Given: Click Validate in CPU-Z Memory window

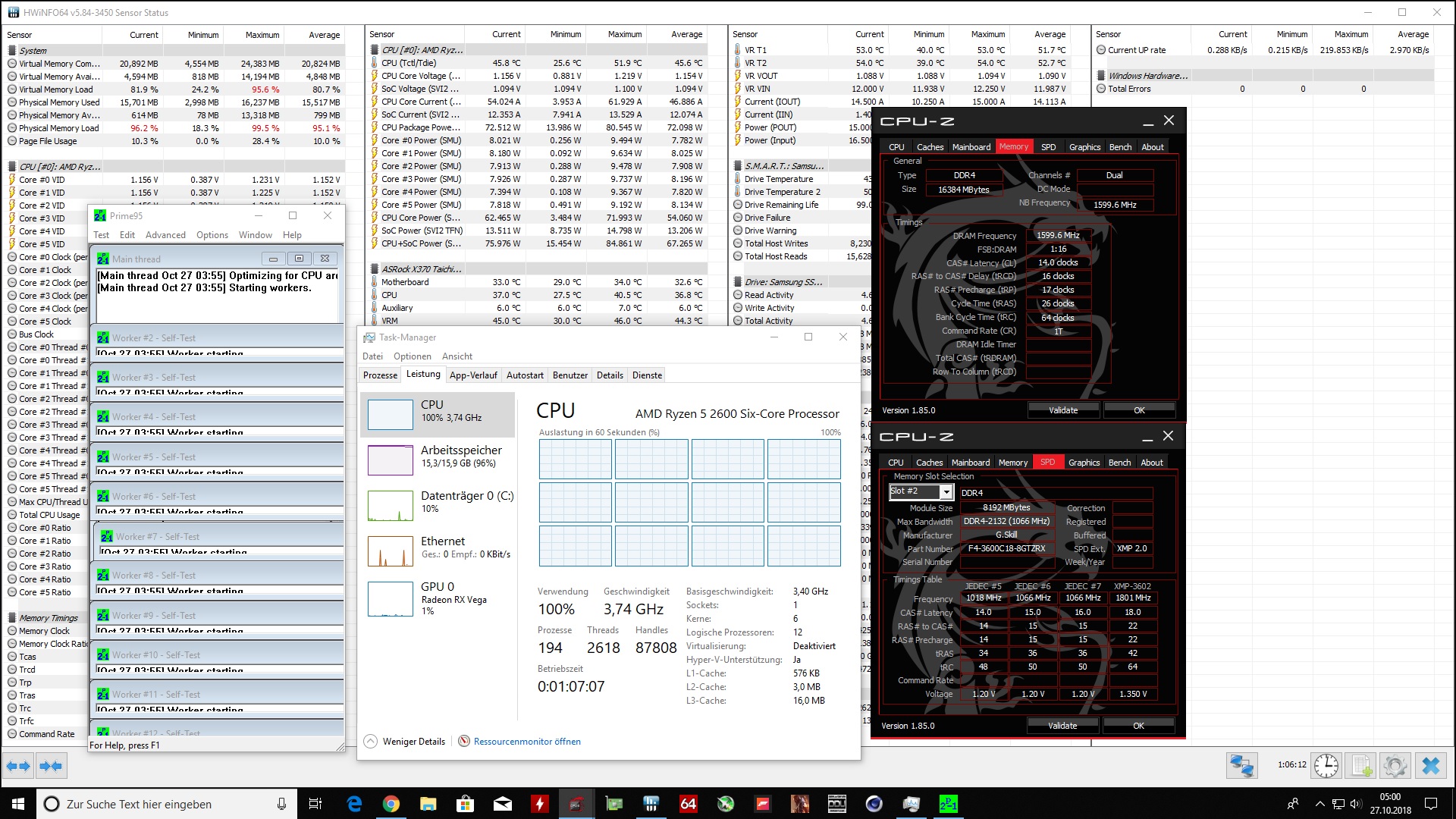Looking at the screenshot, I should click(1063, 410).
